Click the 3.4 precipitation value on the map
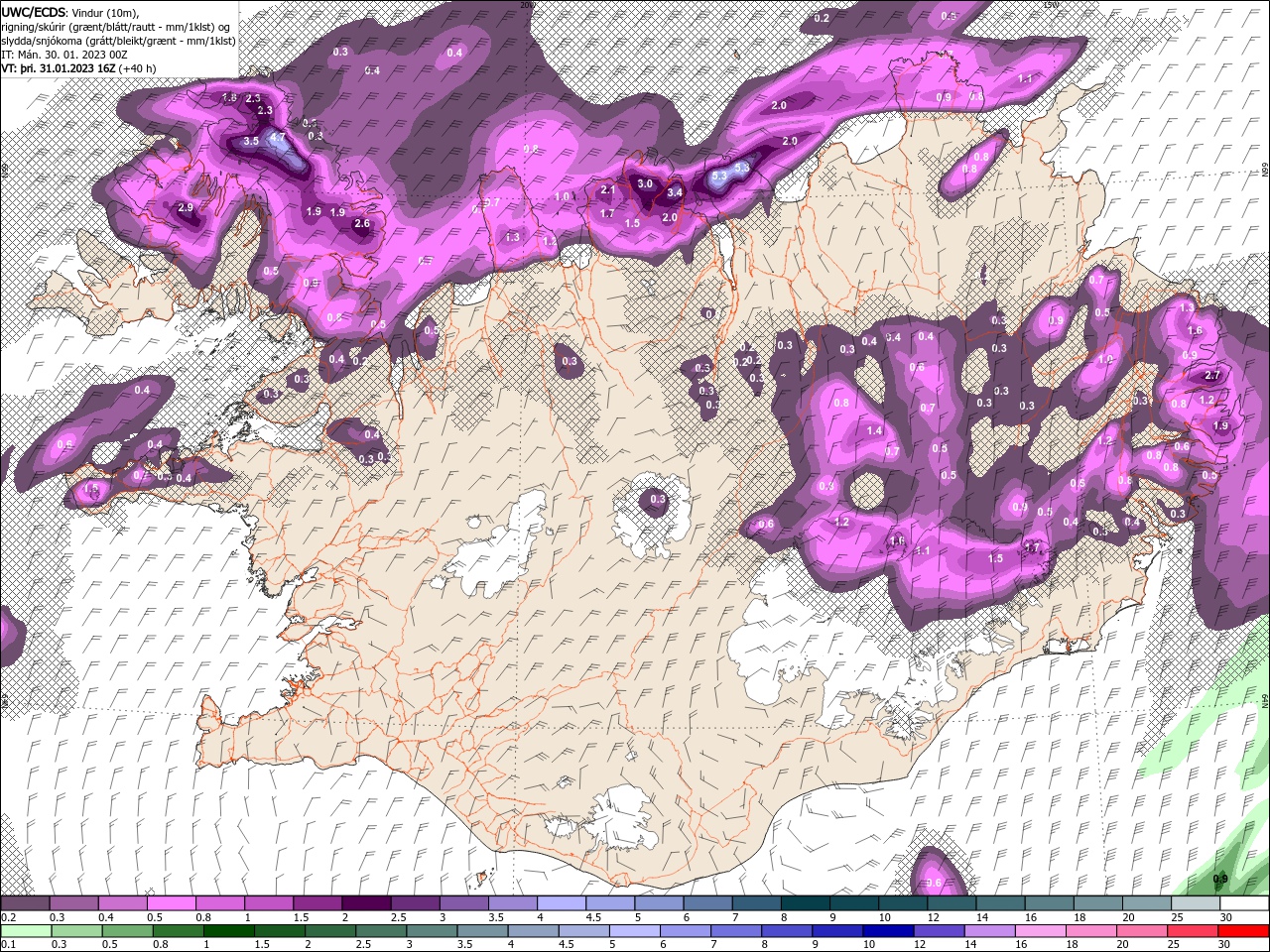Viewport: 1270px width, 952px height. (x=675, y=192)
